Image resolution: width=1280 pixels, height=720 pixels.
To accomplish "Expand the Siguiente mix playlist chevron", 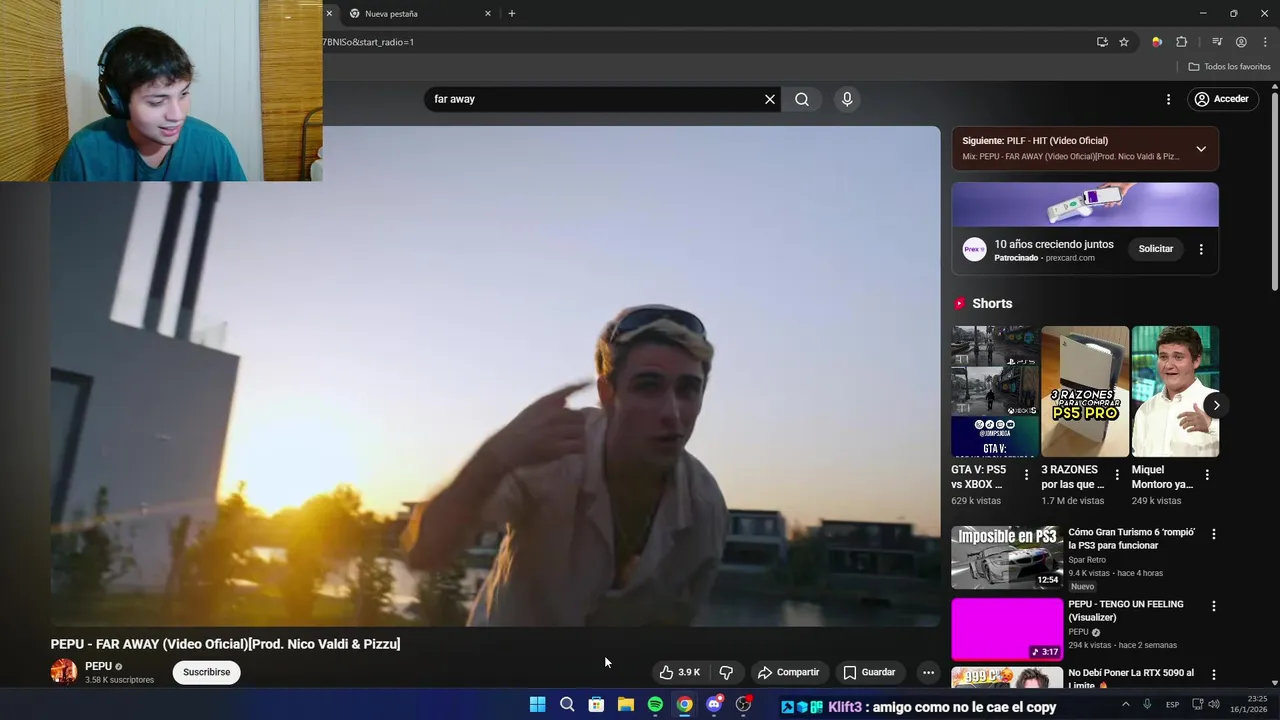I will [1201, 149].
